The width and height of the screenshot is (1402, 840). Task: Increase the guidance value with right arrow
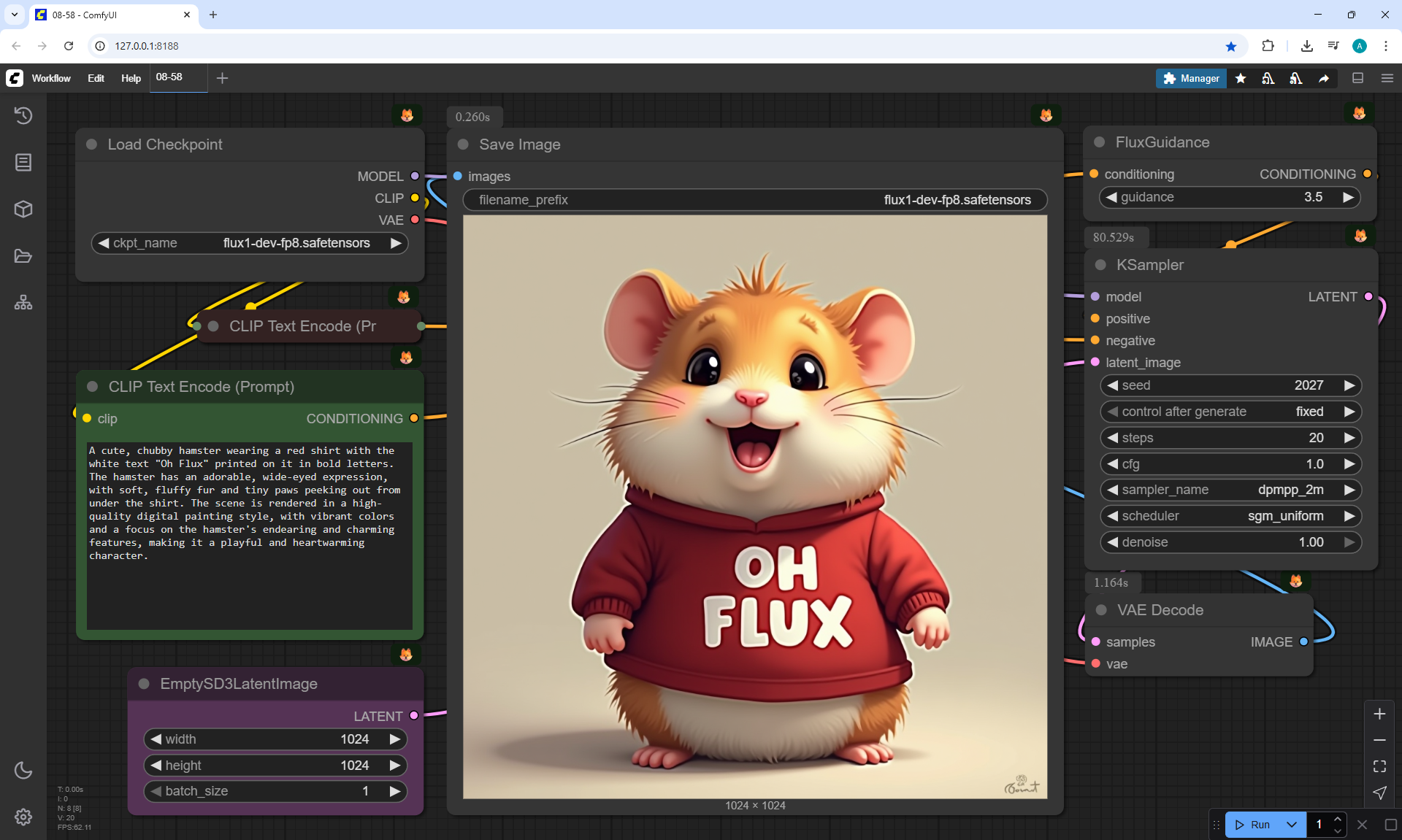(1348, 197)
